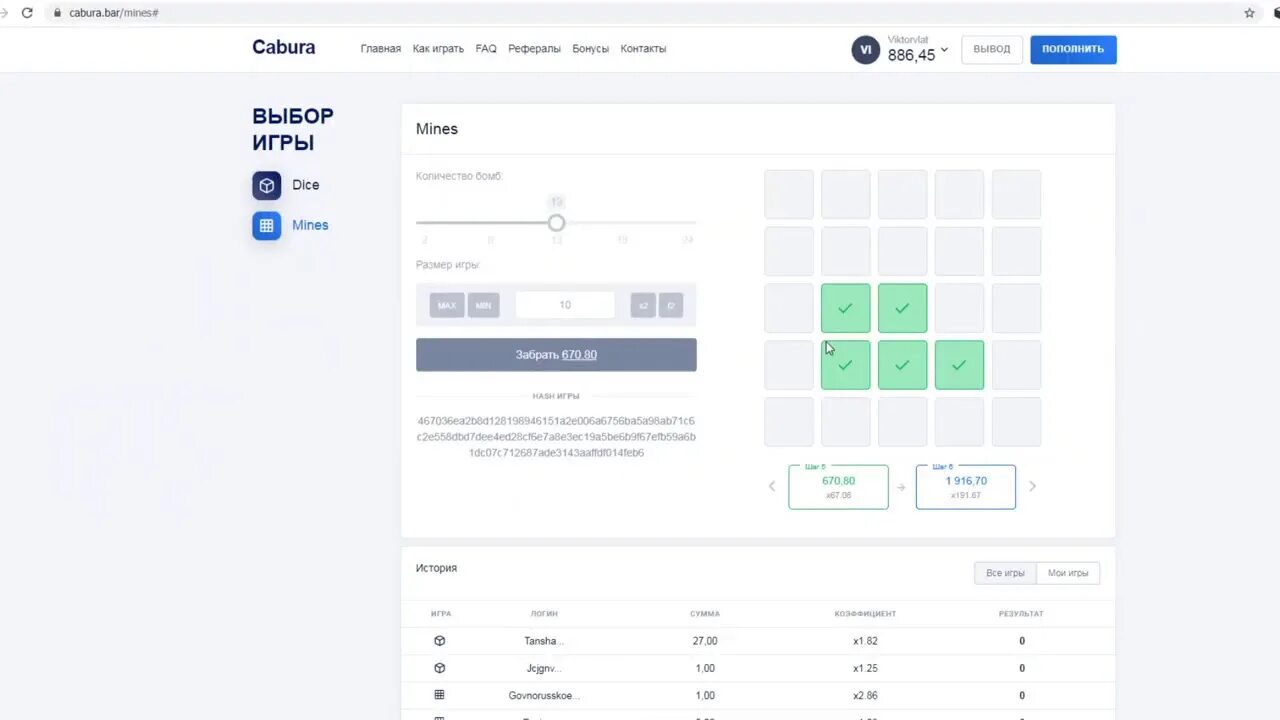Click the ПОПОЛНИТЬ deposit button
The height and width of the screenshot is (720, 1280).
click(1073, 49)
